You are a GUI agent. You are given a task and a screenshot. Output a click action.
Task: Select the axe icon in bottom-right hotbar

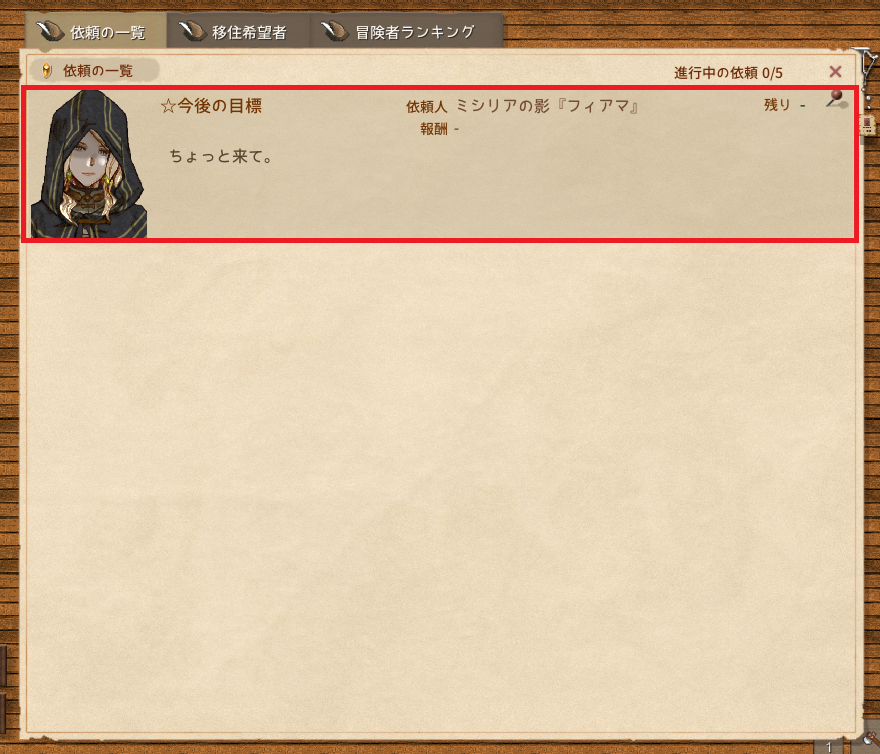(870, 740)
